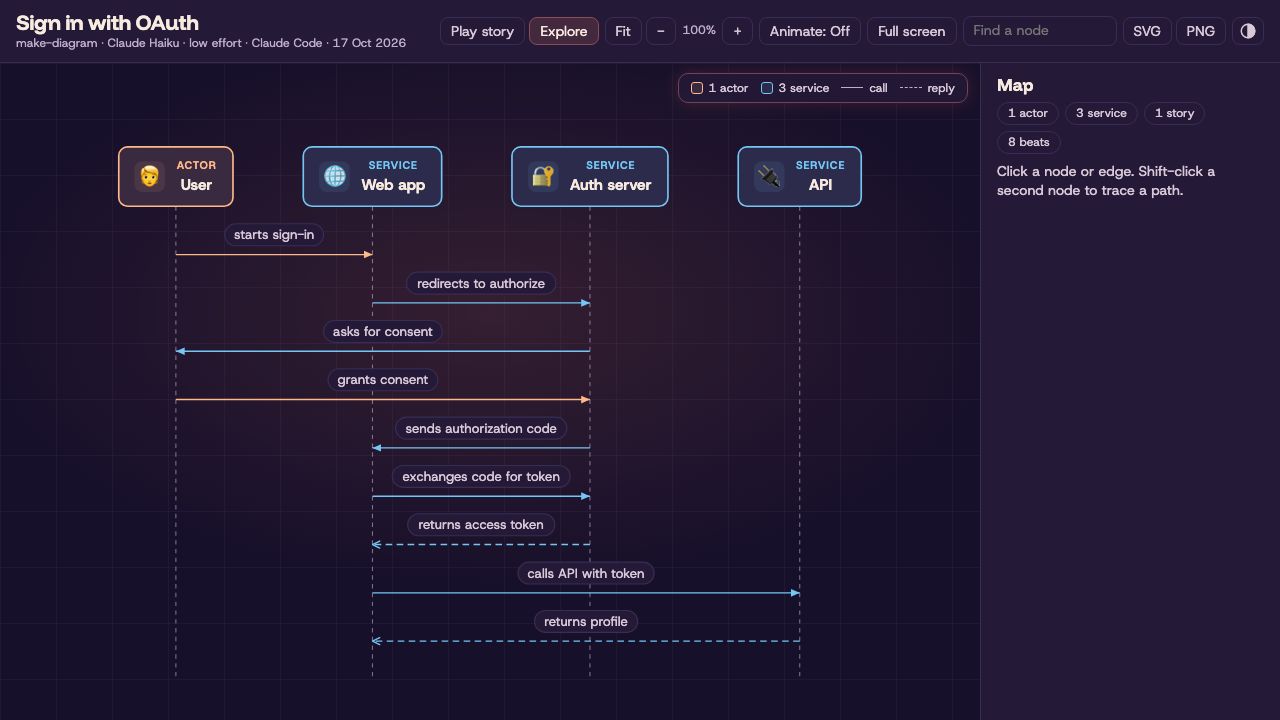Toggle Animate: Off setting
Image resolution: width=1280 pixels, height=720 pixels.
810,31
